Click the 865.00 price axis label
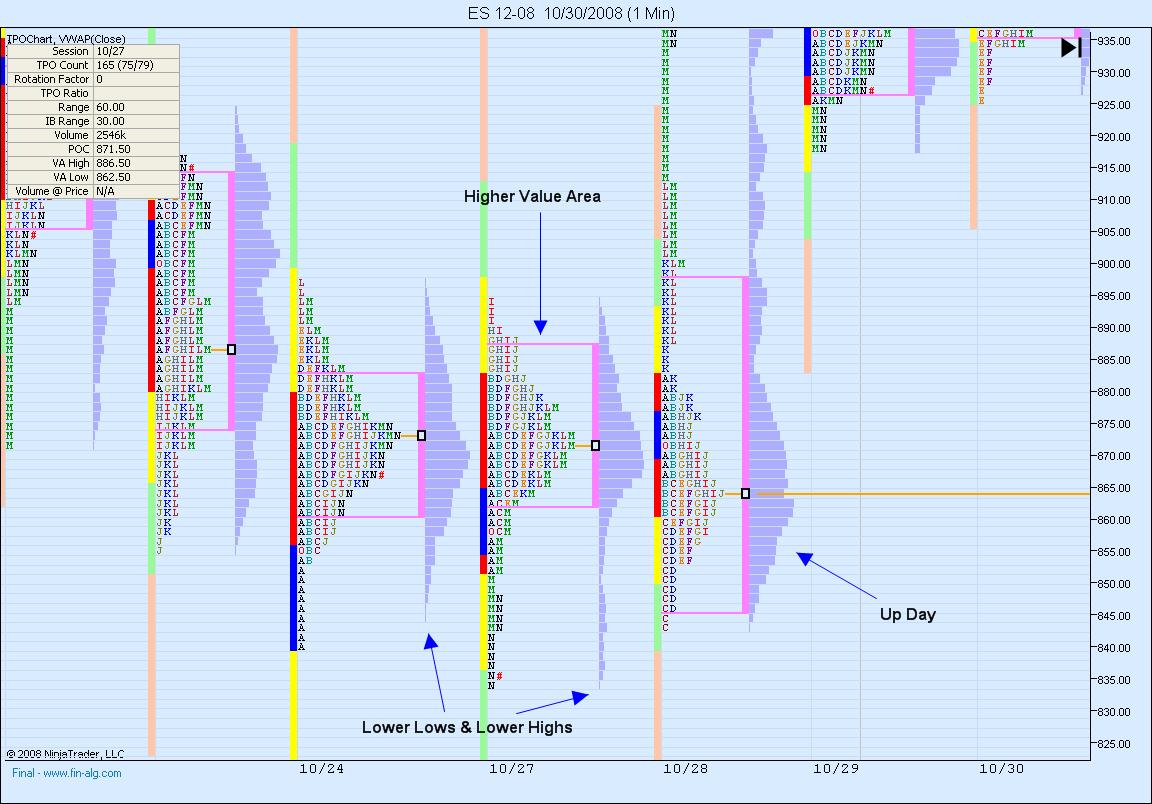This screenshot has height=804, width=1152. coord(1114,488)
